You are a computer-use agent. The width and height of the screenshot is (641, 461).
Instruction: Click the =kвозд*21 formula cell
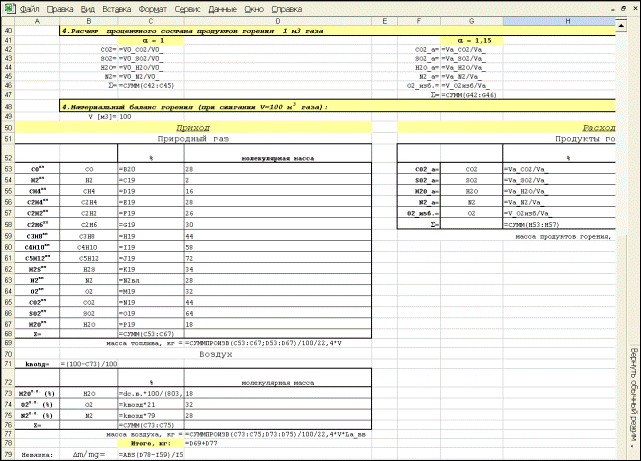coord(151,405)
